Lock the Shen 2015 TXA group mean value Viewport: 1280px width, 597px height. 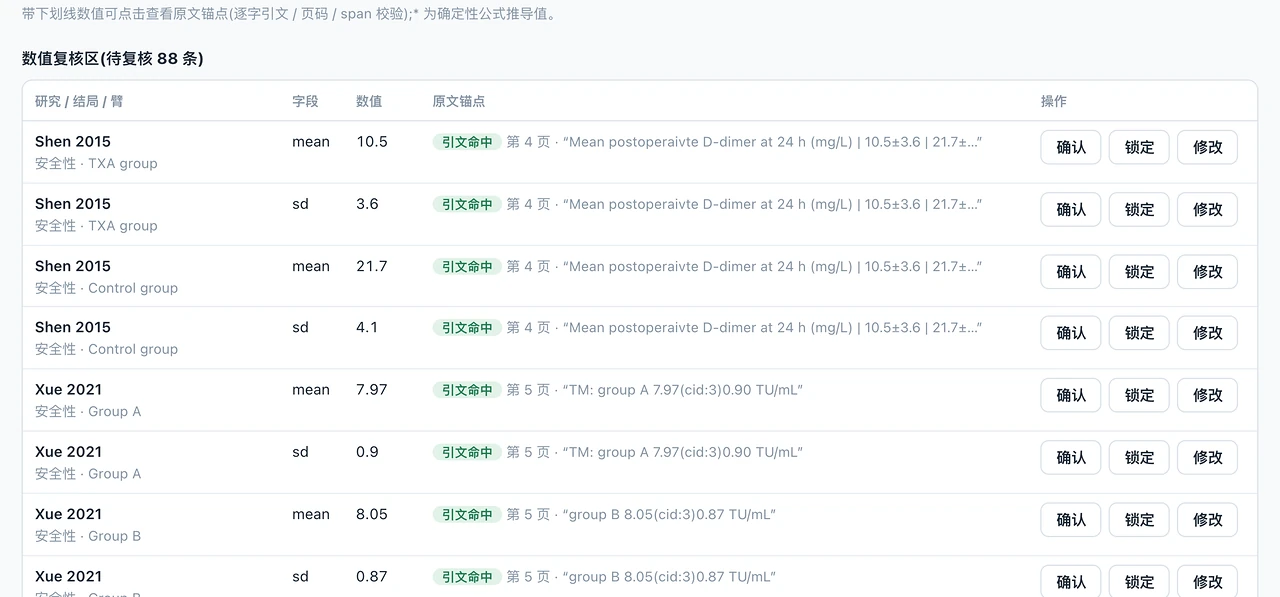[x=1139, y=147]
